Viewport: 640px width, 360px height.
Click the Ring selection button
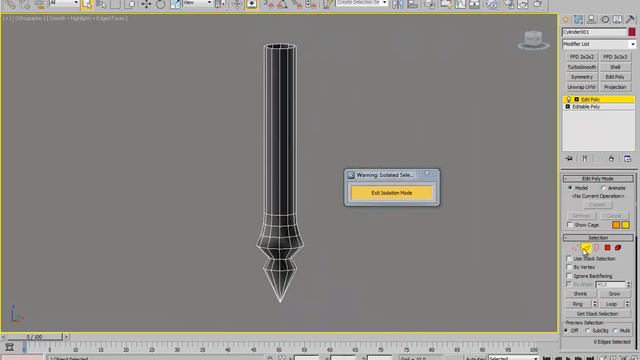tap(578, 304)
